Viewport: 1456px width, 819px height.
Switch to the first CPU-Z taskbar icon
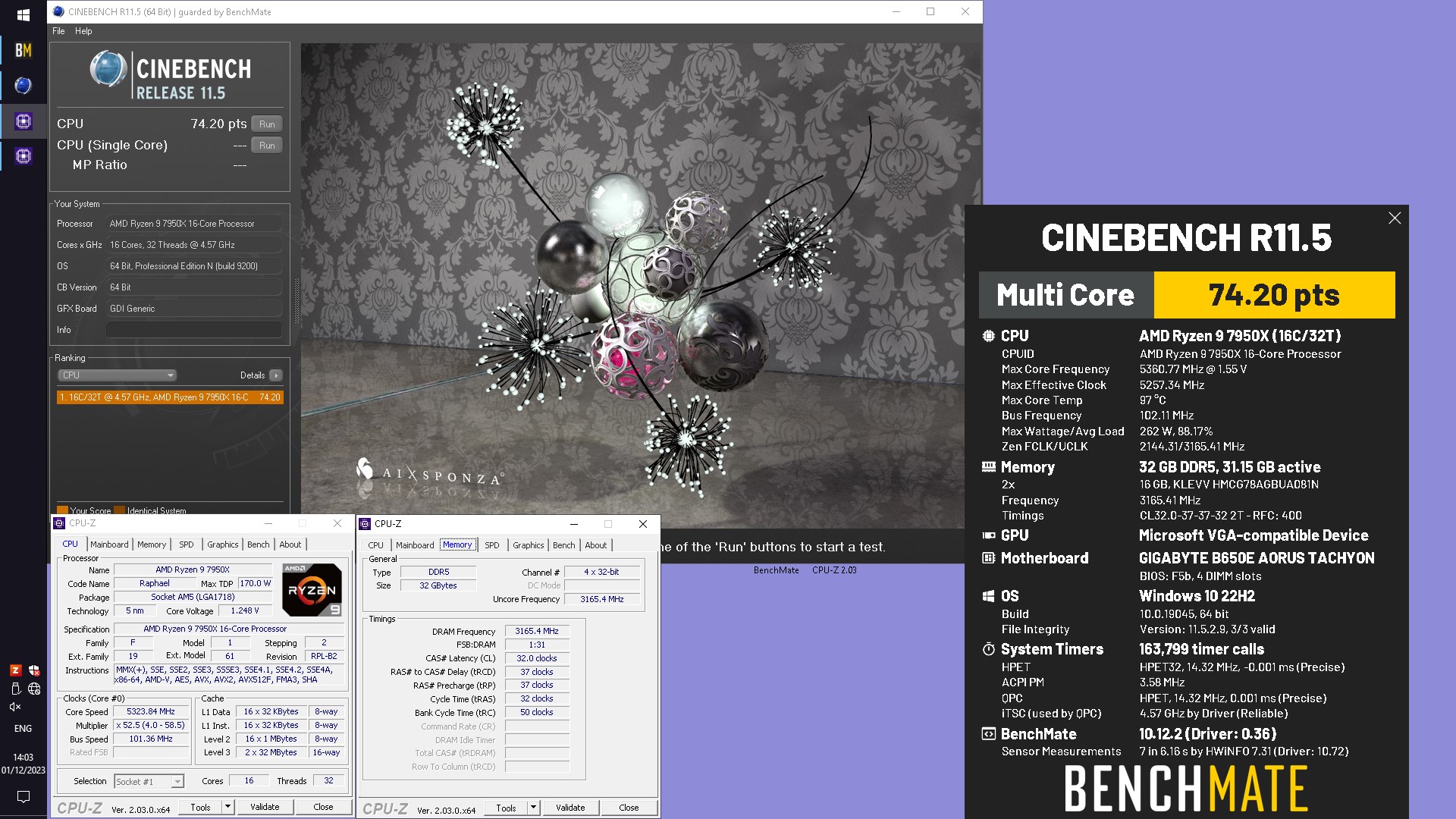(23, 121)
